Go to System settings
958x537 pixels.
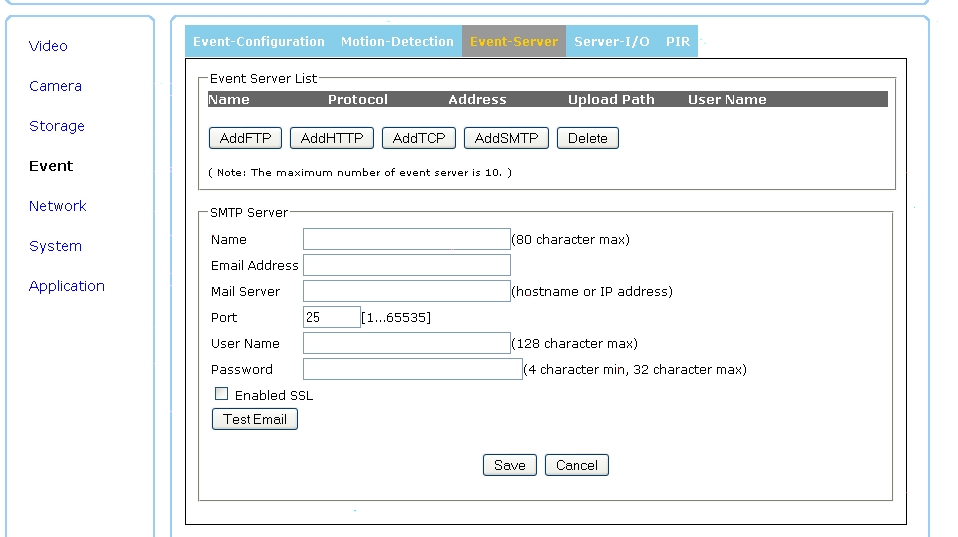pos(55,246)
